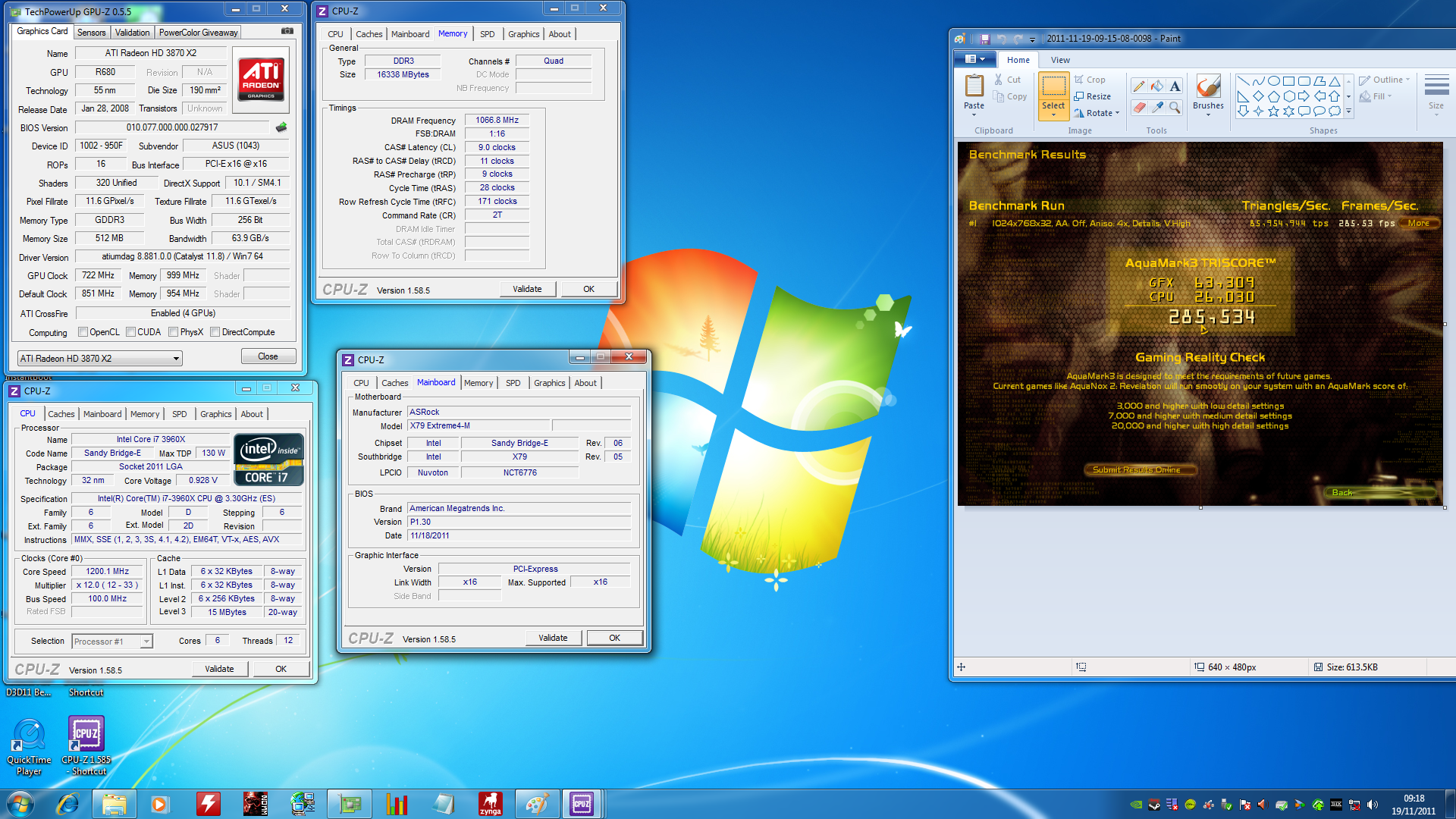Switch to the SPD tab in memory CPU-Z window
The width and height of the screenshot is (1456, 819).
(488, 34)
